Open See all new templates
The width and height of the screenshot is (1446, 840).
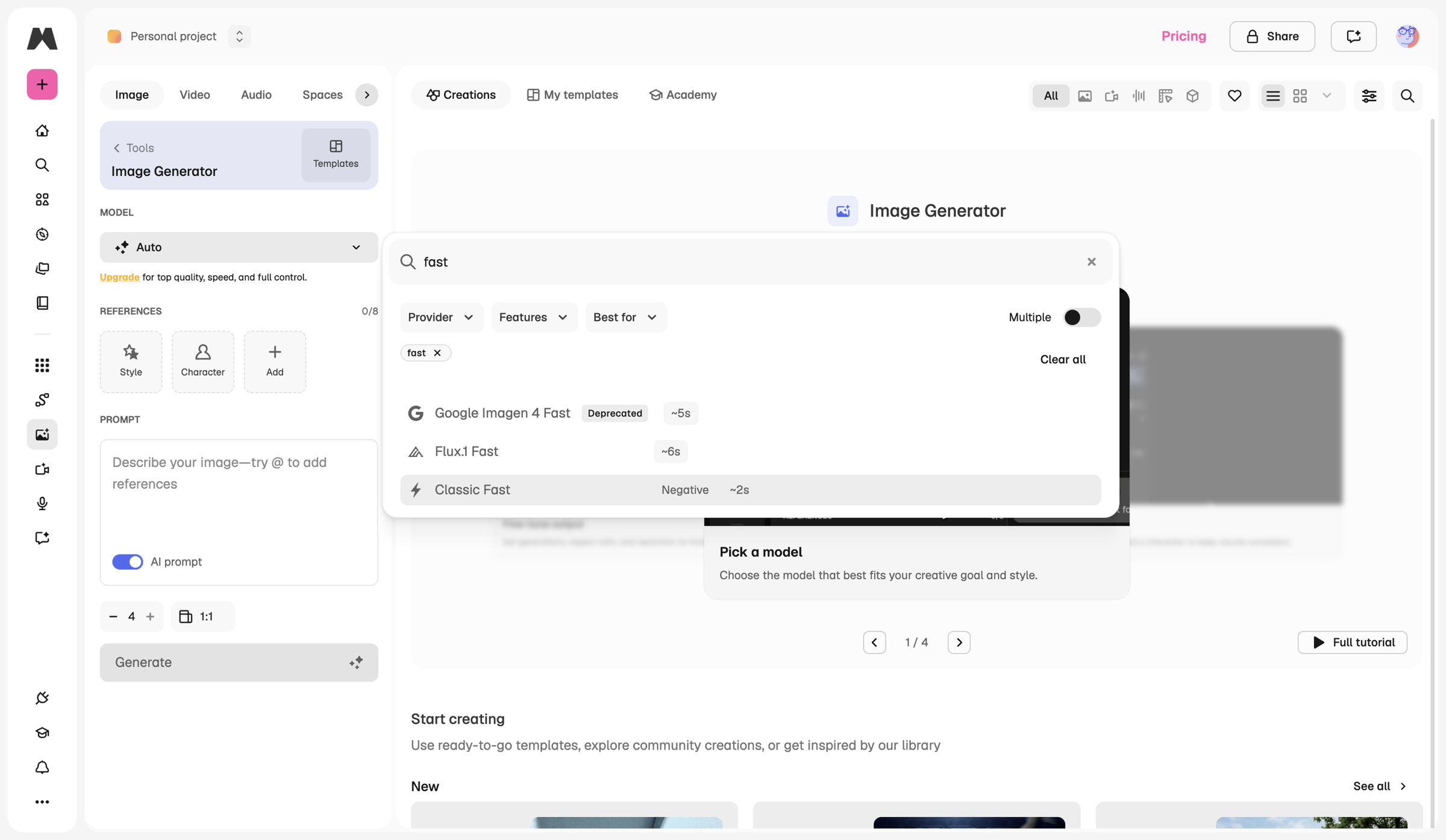pos(1379,786)
